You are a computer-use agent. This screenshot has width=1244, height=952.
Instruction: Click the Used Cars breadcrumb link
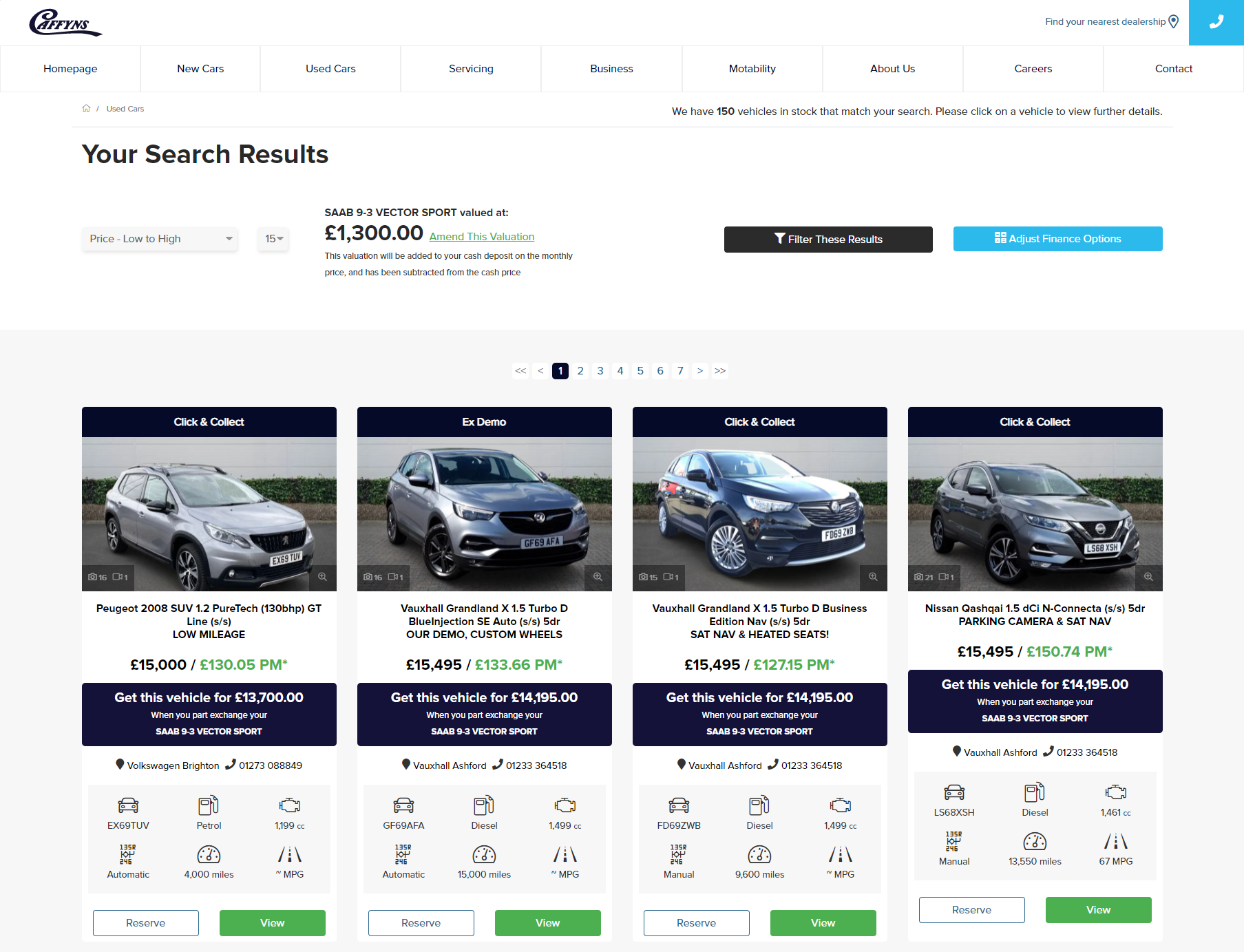click(x=125, y=109)
